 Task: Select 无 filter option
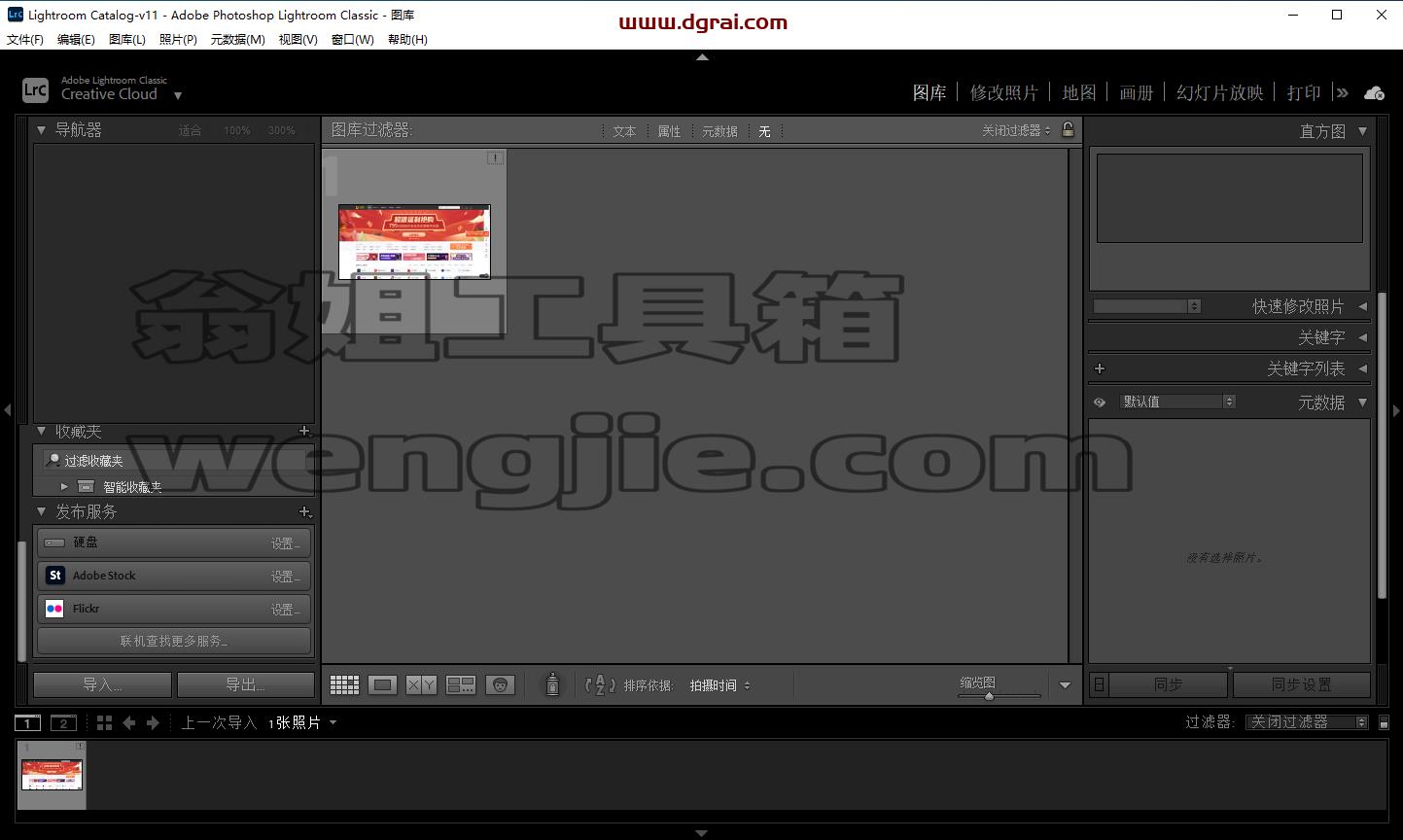pyautogui.click(x=764, y=131)
